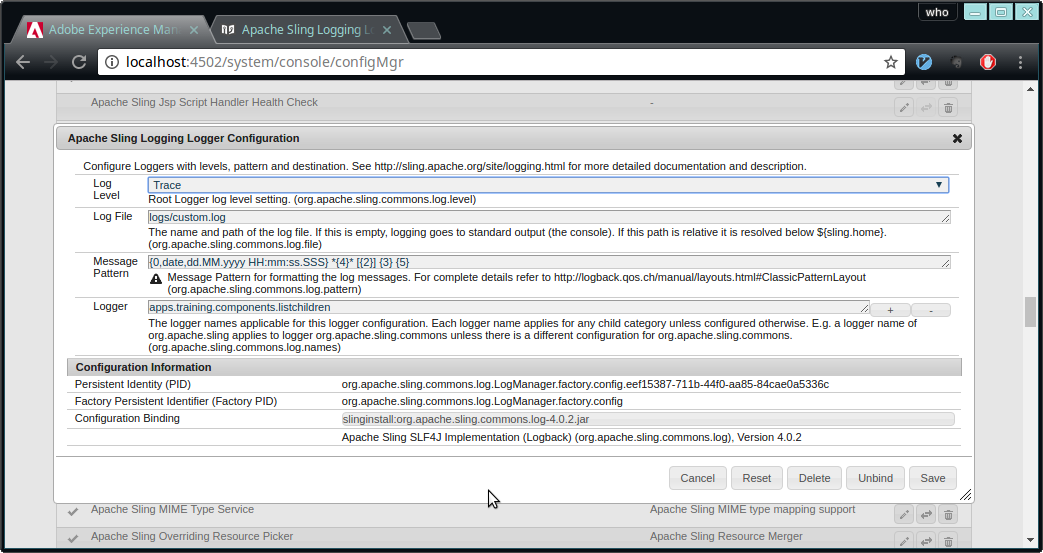Select the Apache Sling Overriding Resource Picker name
This screenshot has width=1043, height=553.
click(x=192, y=536)
